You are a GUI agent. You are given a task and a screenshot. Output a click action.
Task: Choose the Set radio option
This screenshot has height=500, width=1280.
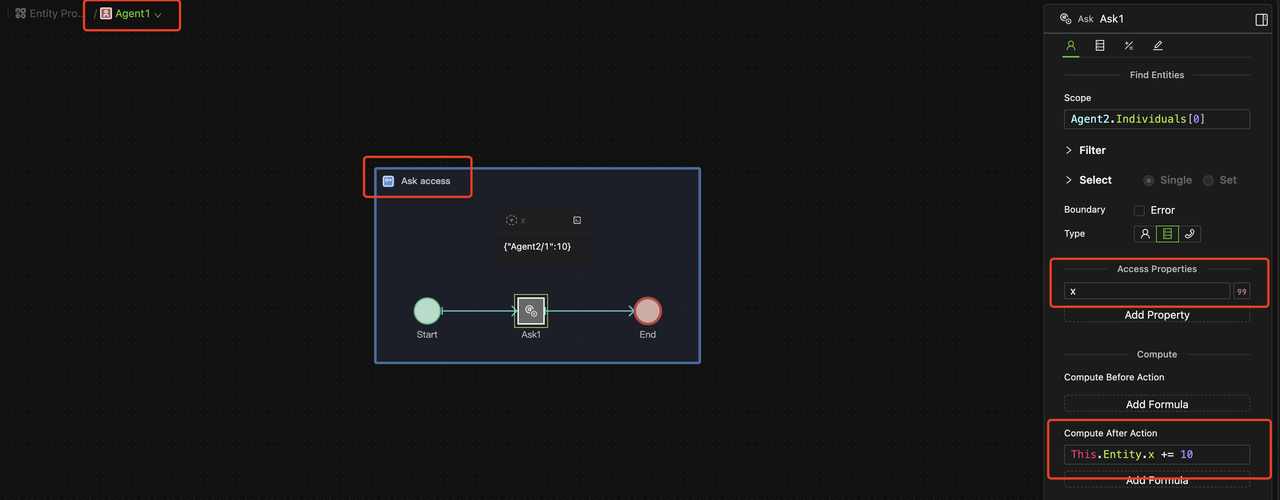[x=1208, y=180]
